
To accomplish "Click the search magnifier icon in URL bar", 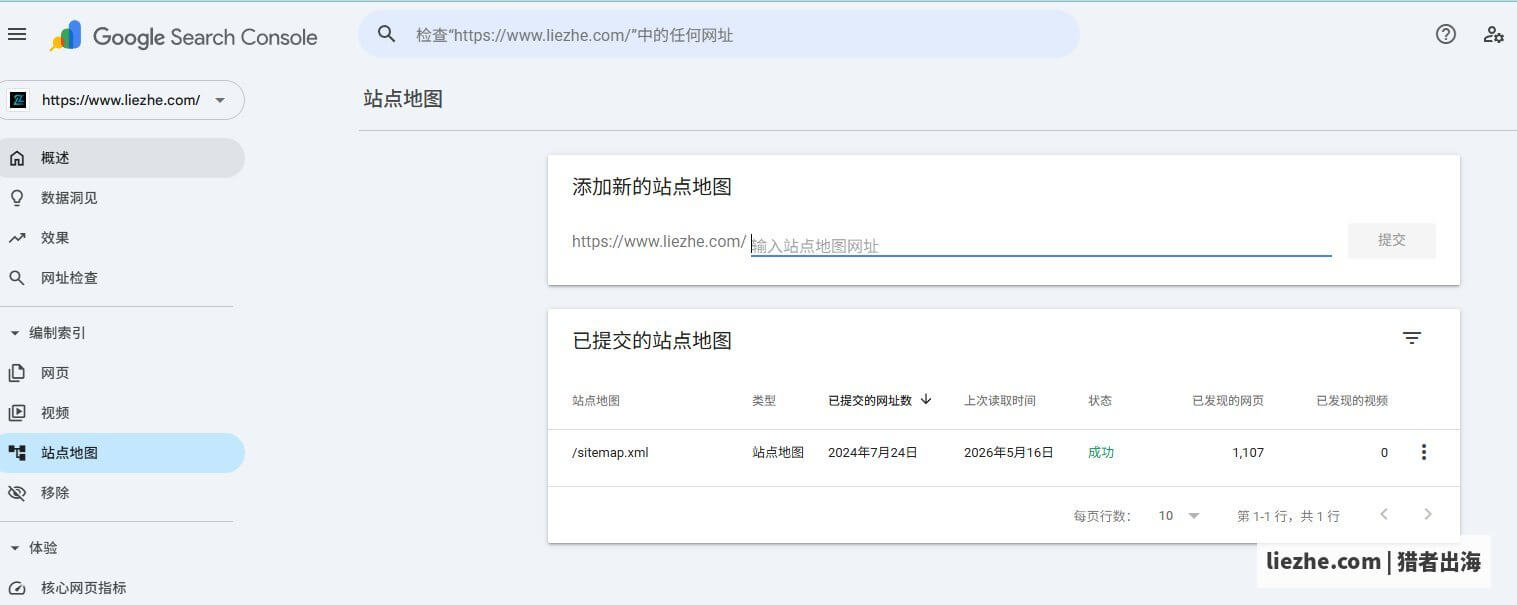I will [x=387, y=35].
